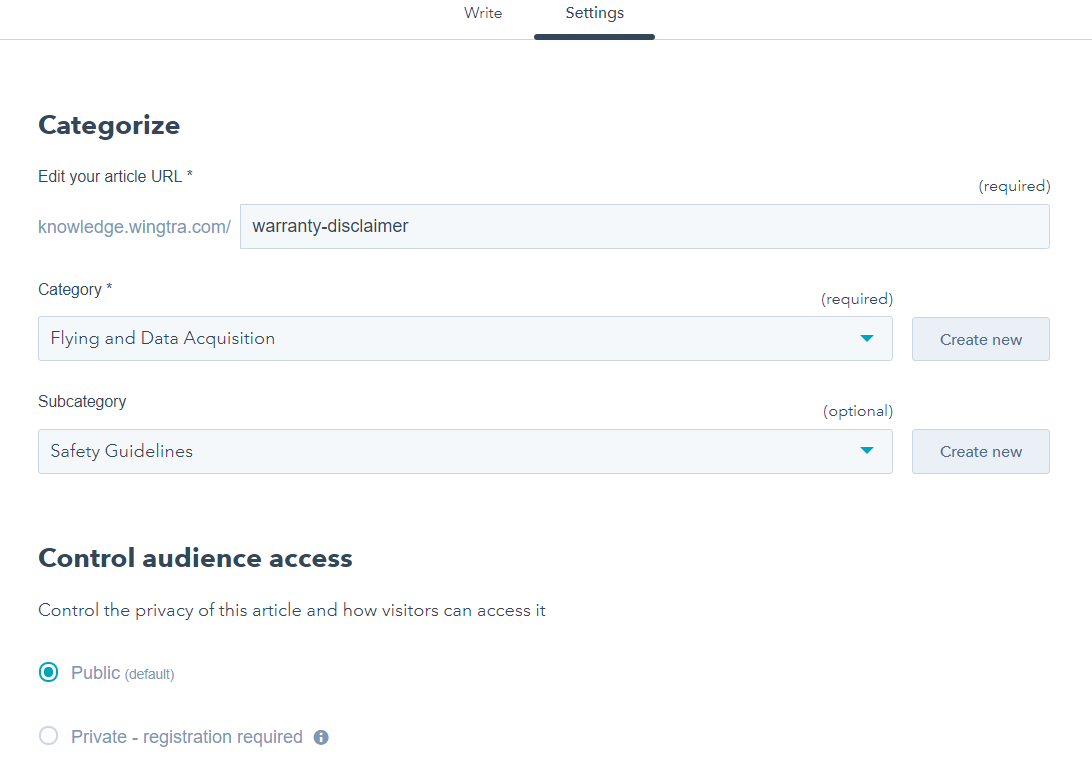This screenshot has height=771, width=1092.
Task: Select the Private registration required radio button
Action: 48,737
